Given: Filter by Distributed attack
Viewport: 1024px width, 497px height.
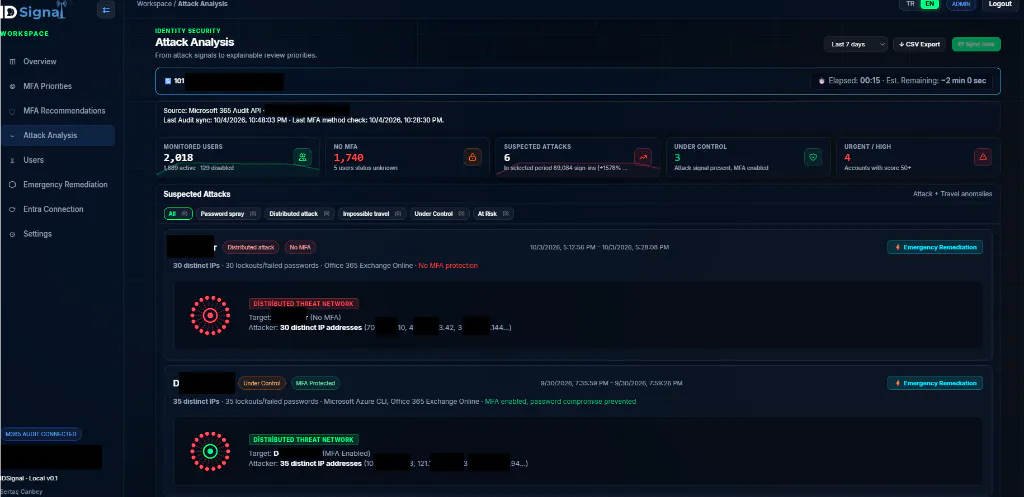Looking at the screenshot, I should pos(301,214).
